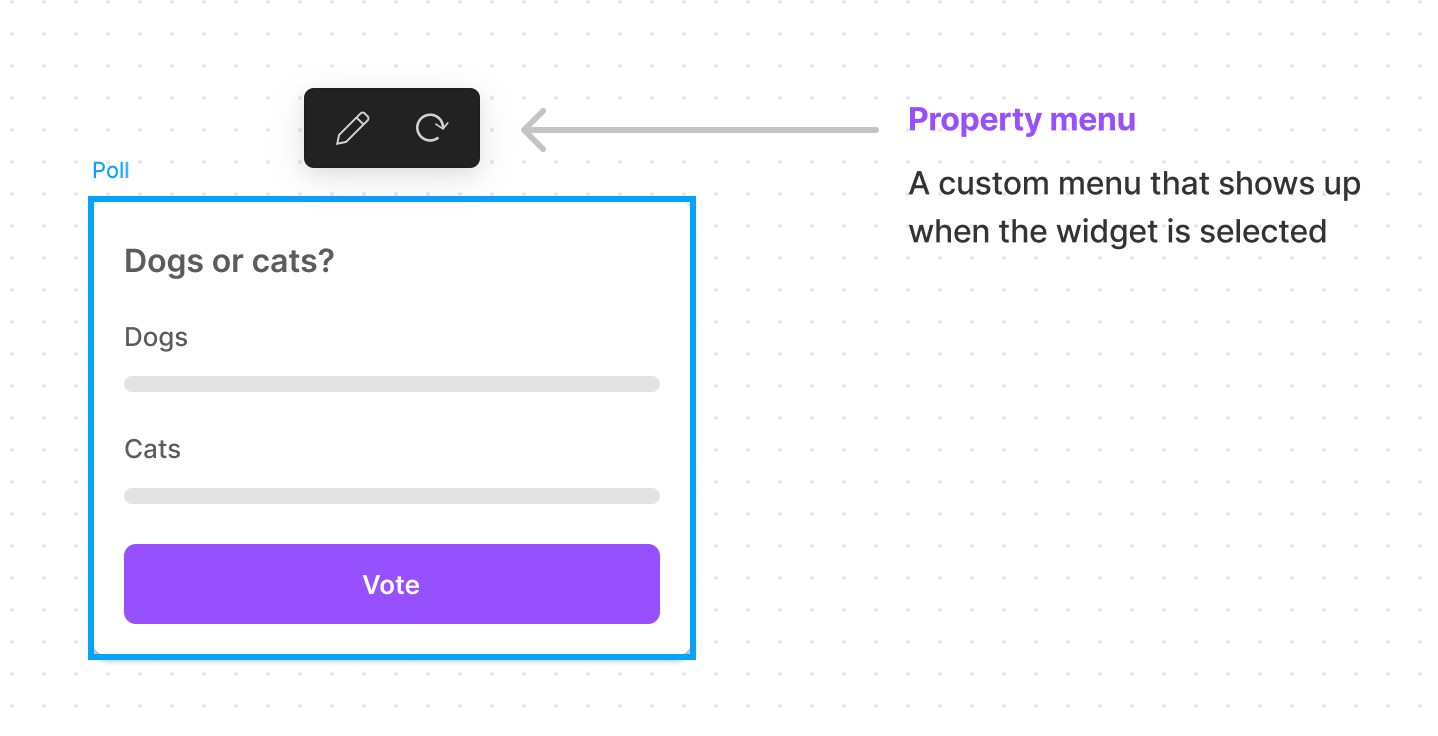Viewport: 1438px width, 736px height.
Task: Click the circular reset arrow icon
Action: (x=431, y=128)
